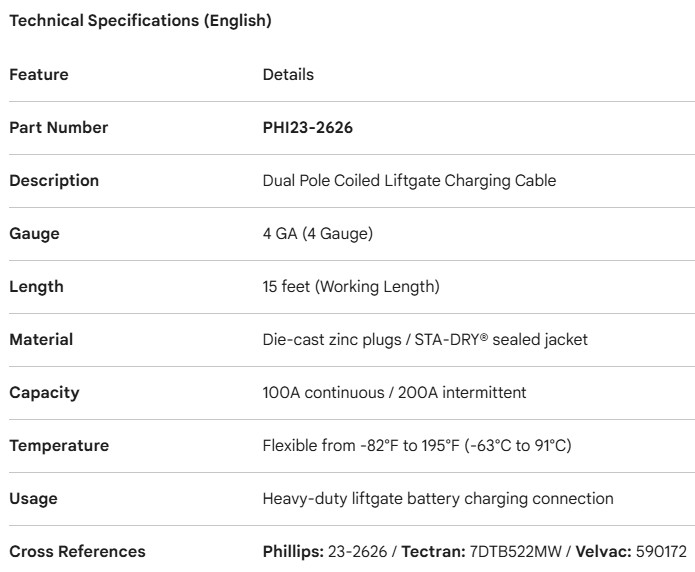Select the 4 GA (4 Gauge) value
This screenshot has width=695, height=572.
[x=317, y=234]
